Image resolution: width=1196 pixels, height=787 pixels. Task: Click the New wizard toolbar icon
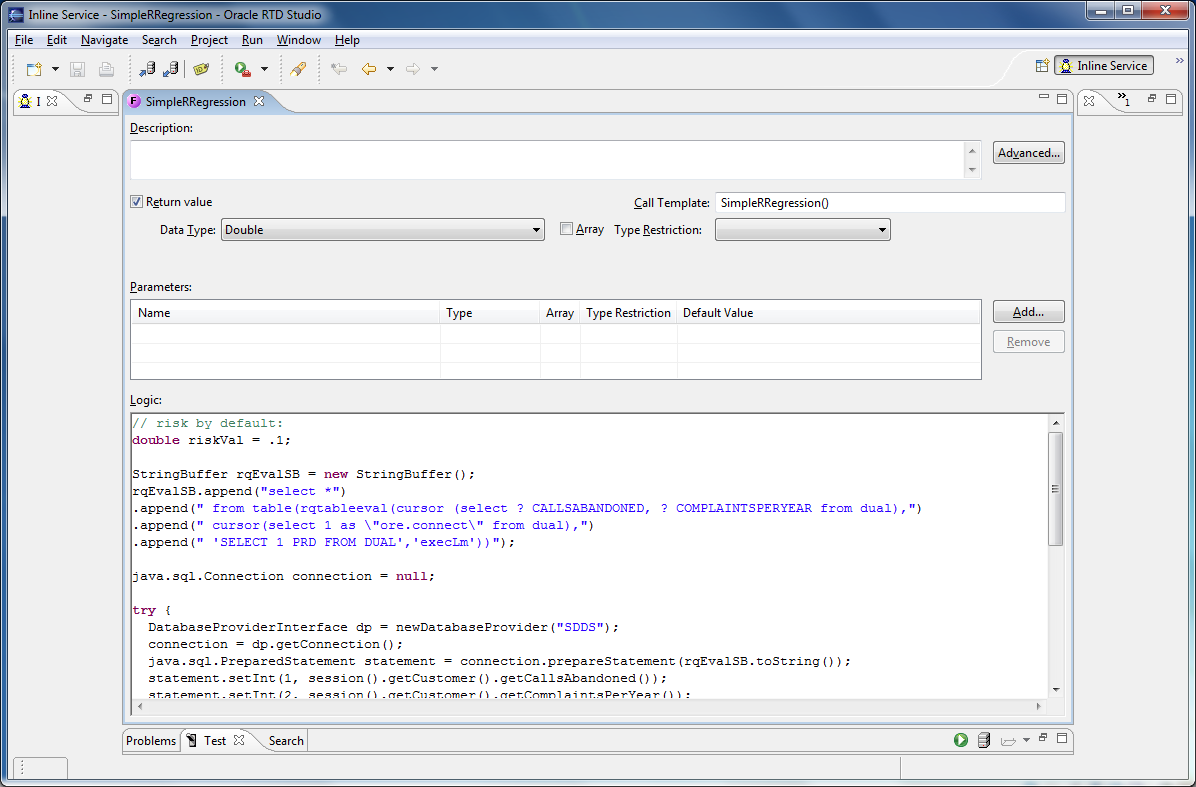pos(34,69)
